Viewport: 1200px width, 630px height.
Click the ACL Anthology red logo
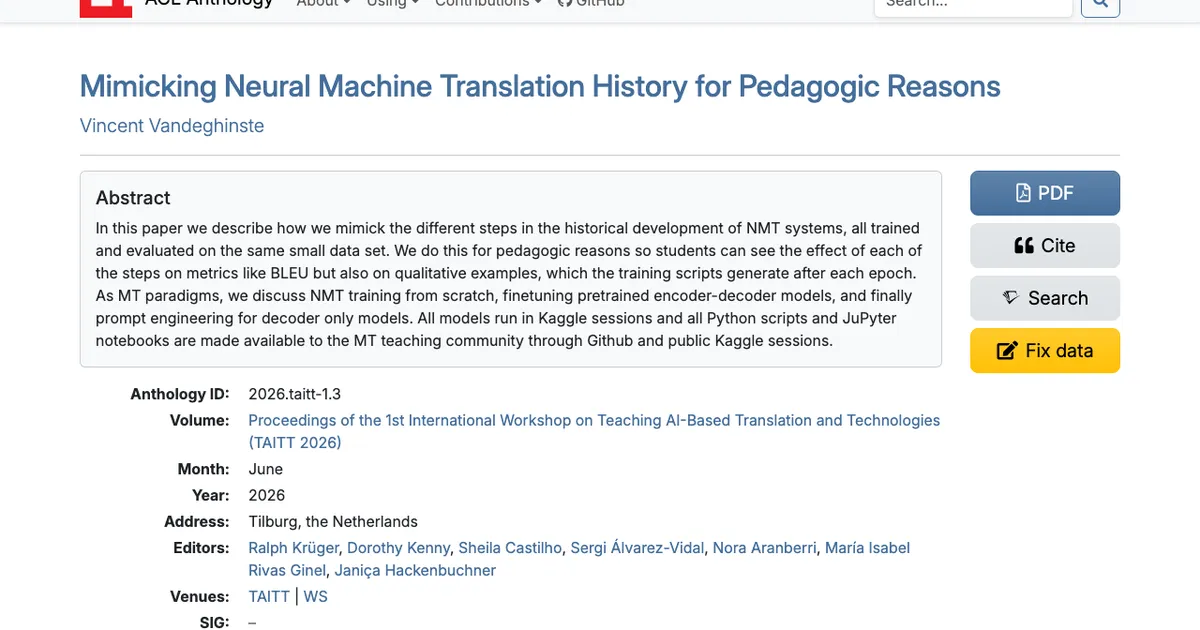tap(106, 6)
